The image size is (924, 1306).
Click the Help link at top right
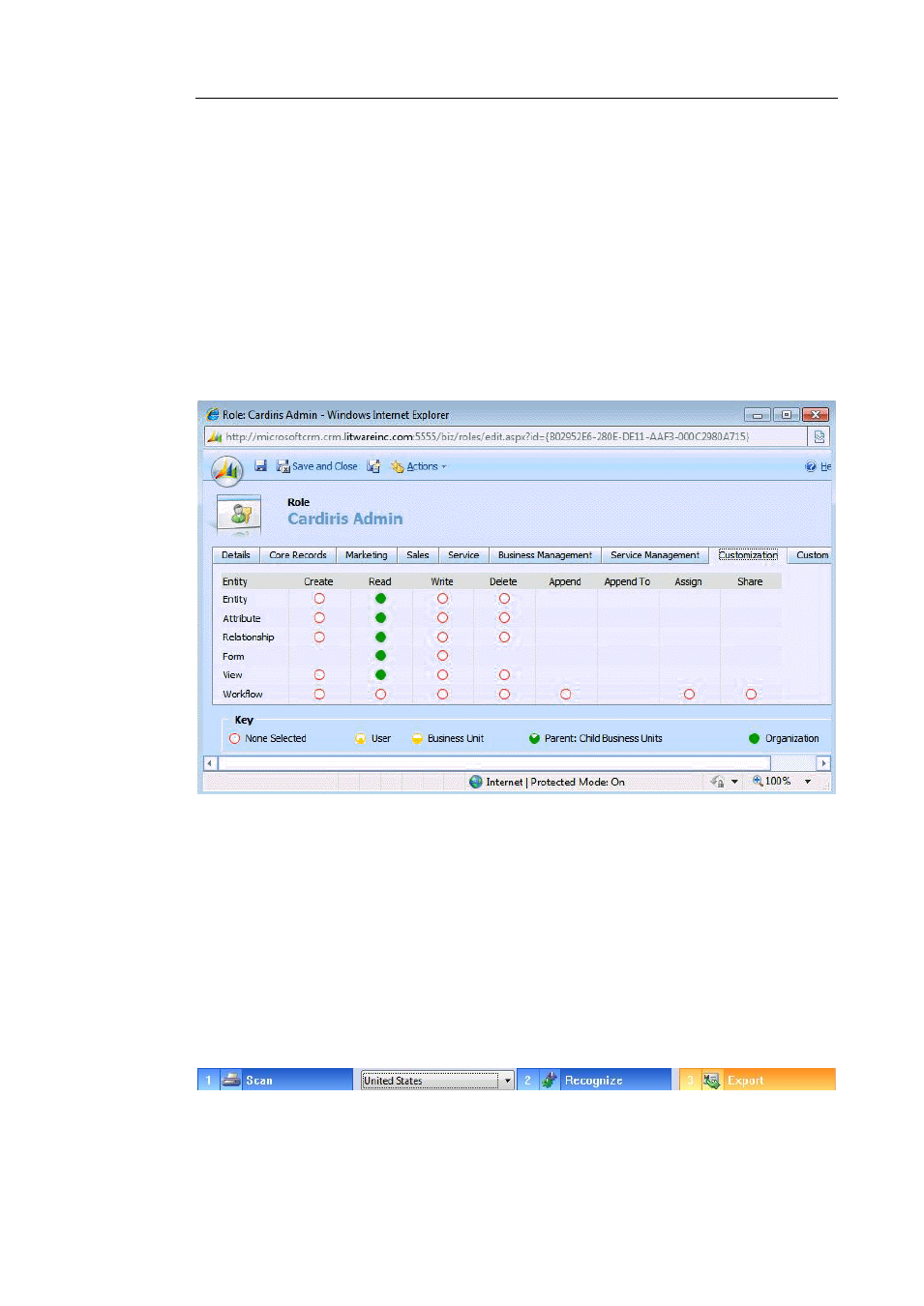826,466
